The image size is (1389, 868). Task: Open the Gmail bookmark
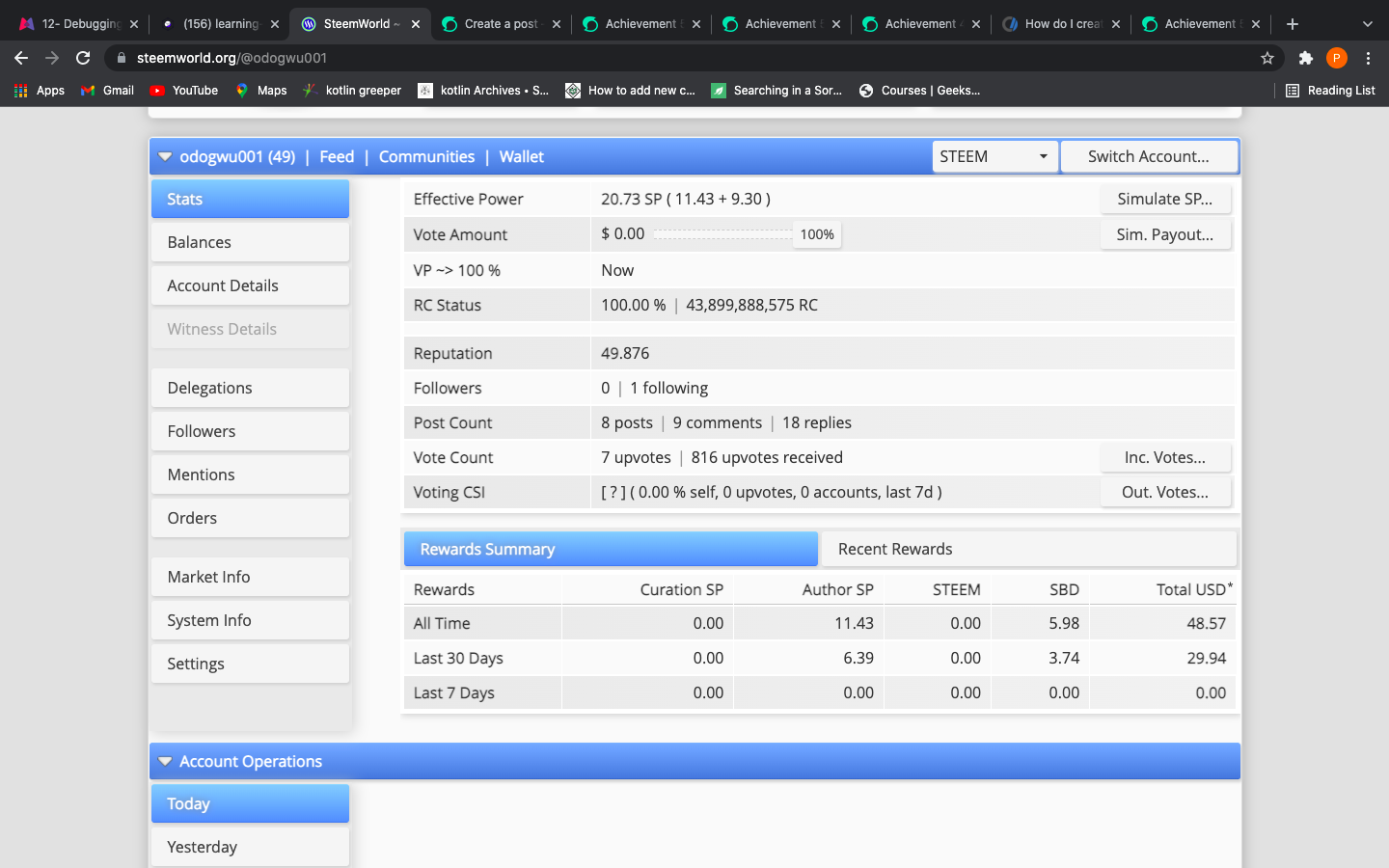(x=108, y=91)
